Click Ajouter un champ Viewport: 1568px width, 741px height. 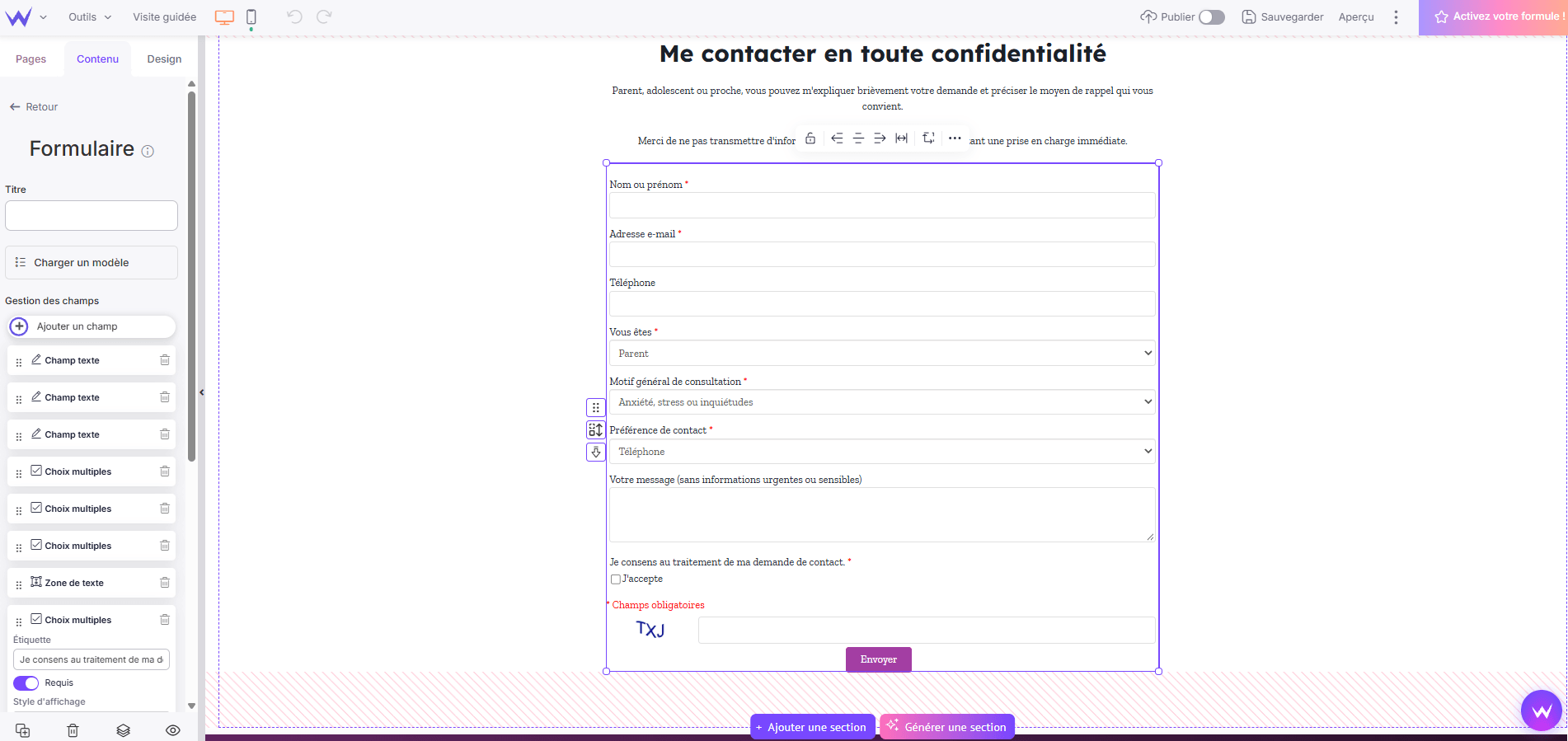[x=92, y=326]
